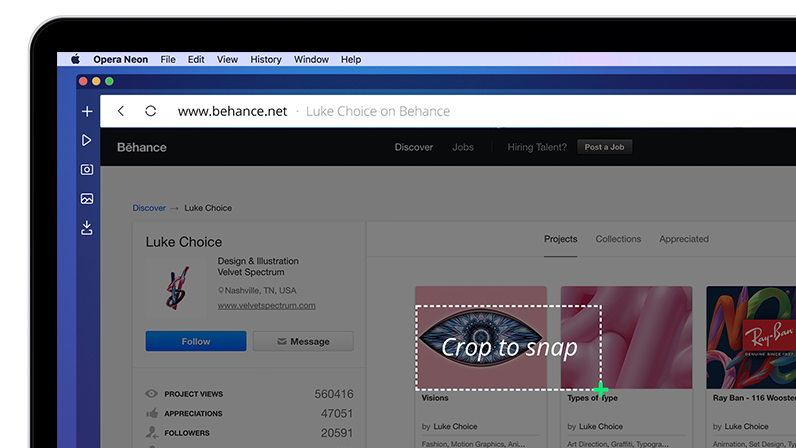The width and height of the screenshot is (796, 448).
Task: Go back with the browser back arrow
Action: [121, 111]
